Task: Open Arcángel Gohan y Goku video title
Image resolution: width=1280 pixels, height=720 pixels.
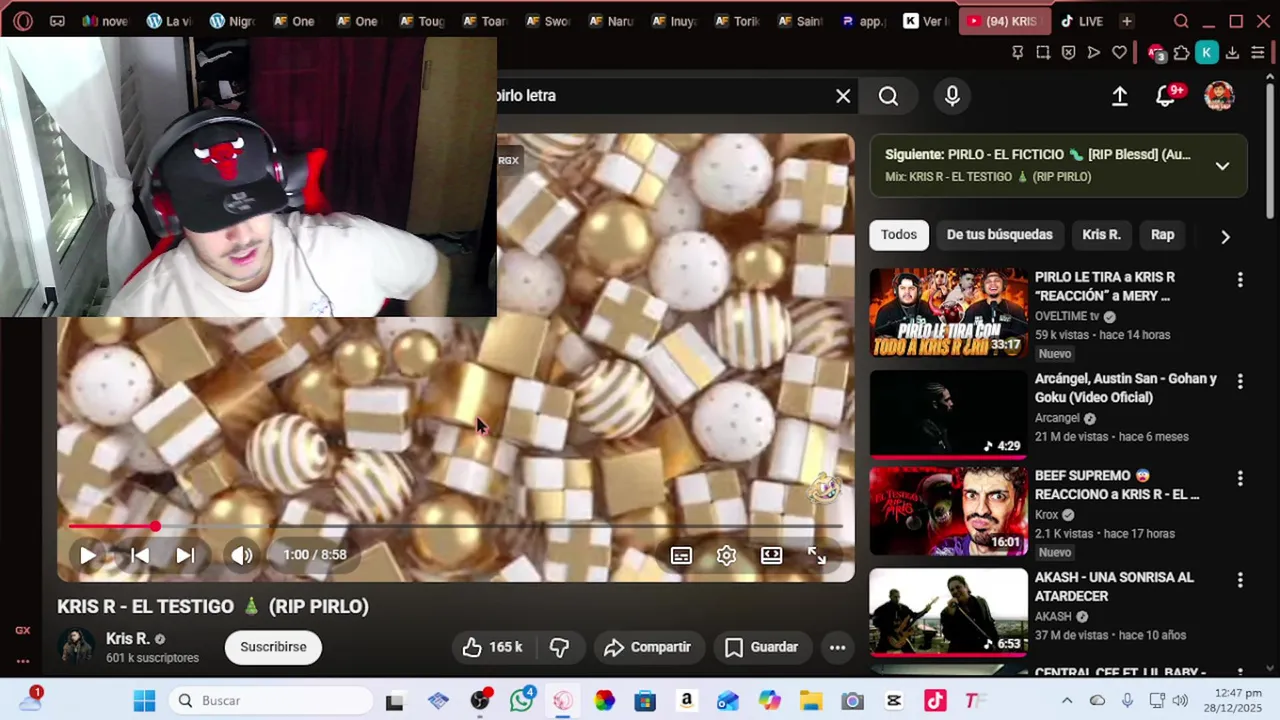Action: click(x=1126, y=388)
